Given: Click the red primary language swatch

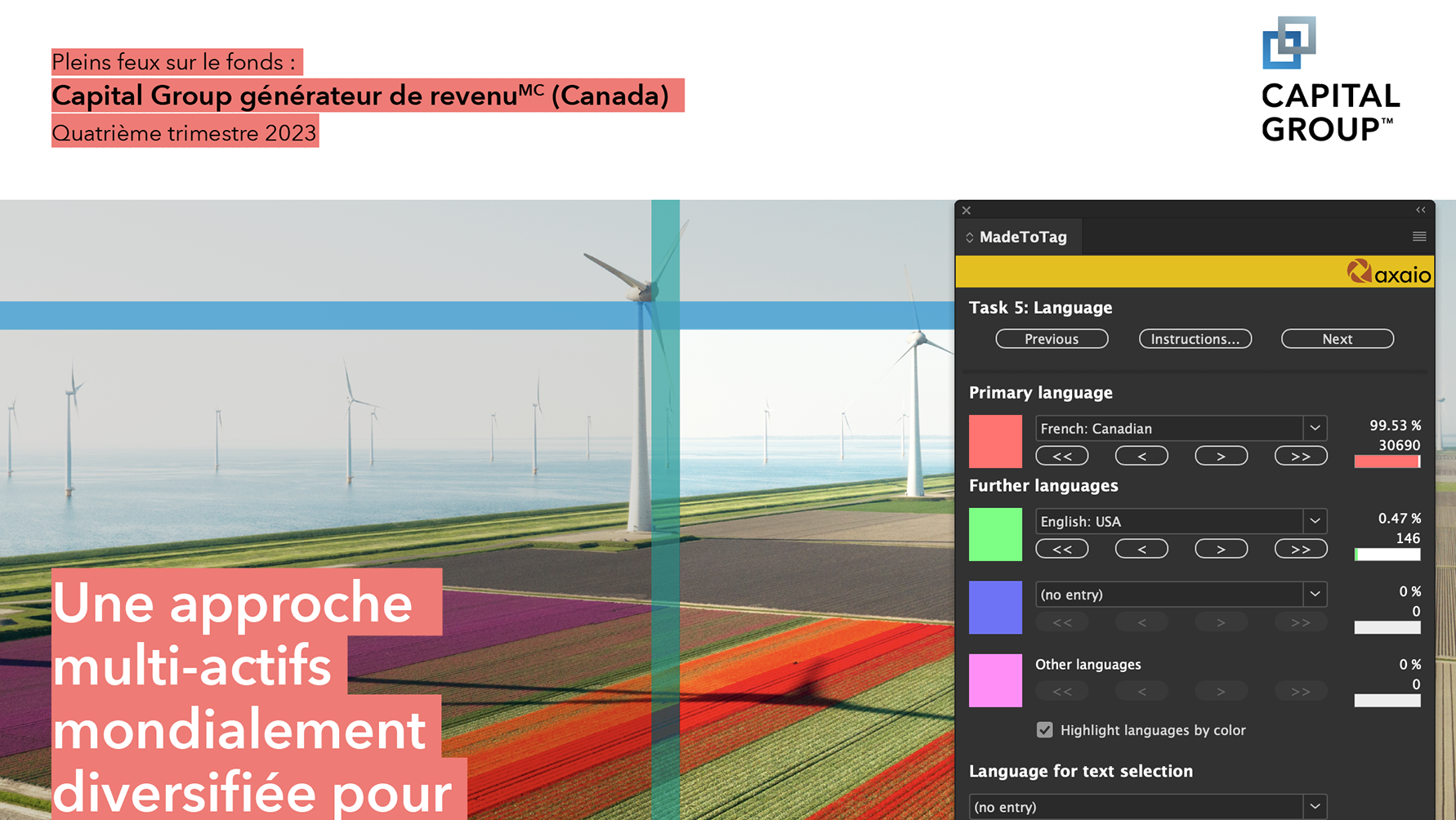Looking at the screenshot, I should coord(995,442).
